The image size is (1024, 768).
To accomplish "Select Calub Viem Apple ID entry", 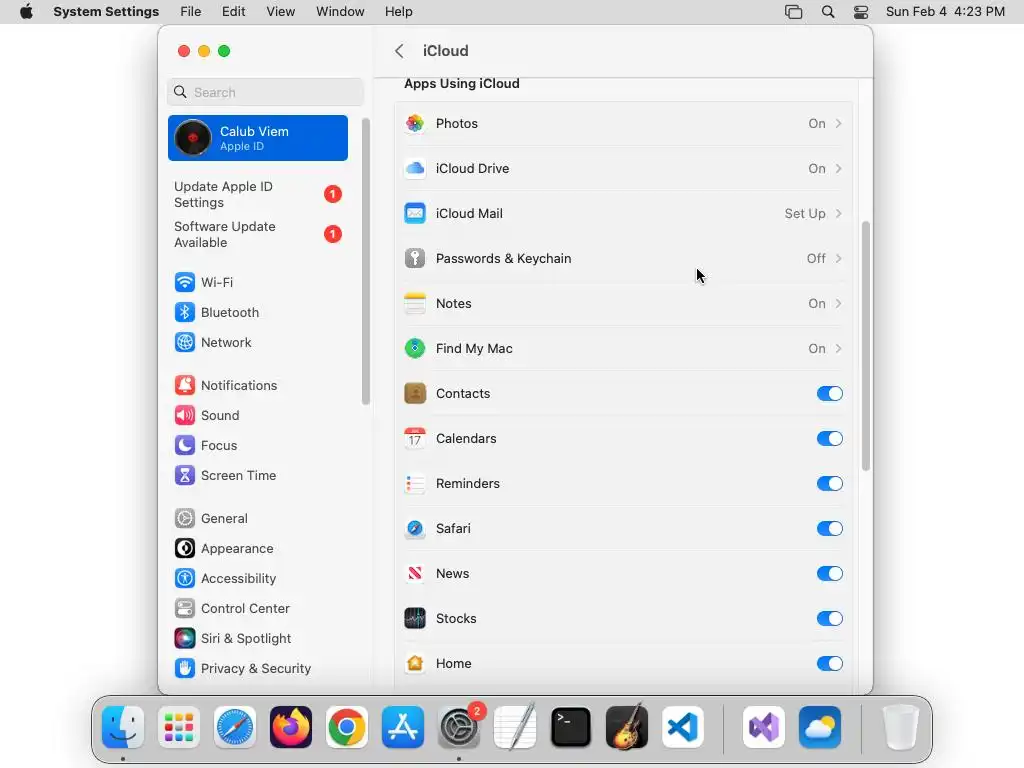I will (x=258, y=138).
